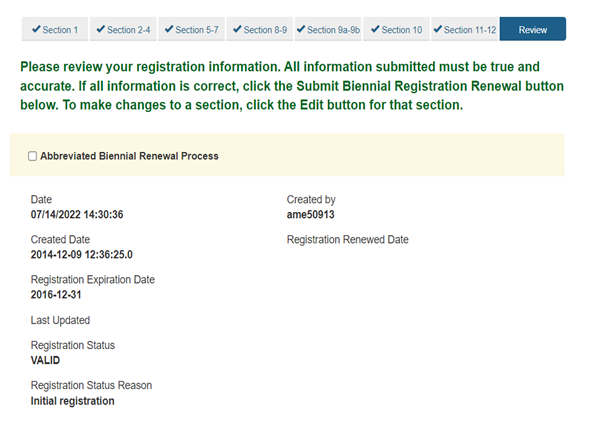Click the username ame50913 under Created by
Viewport: 610px width, 426px height.
(x=310, y=215)
